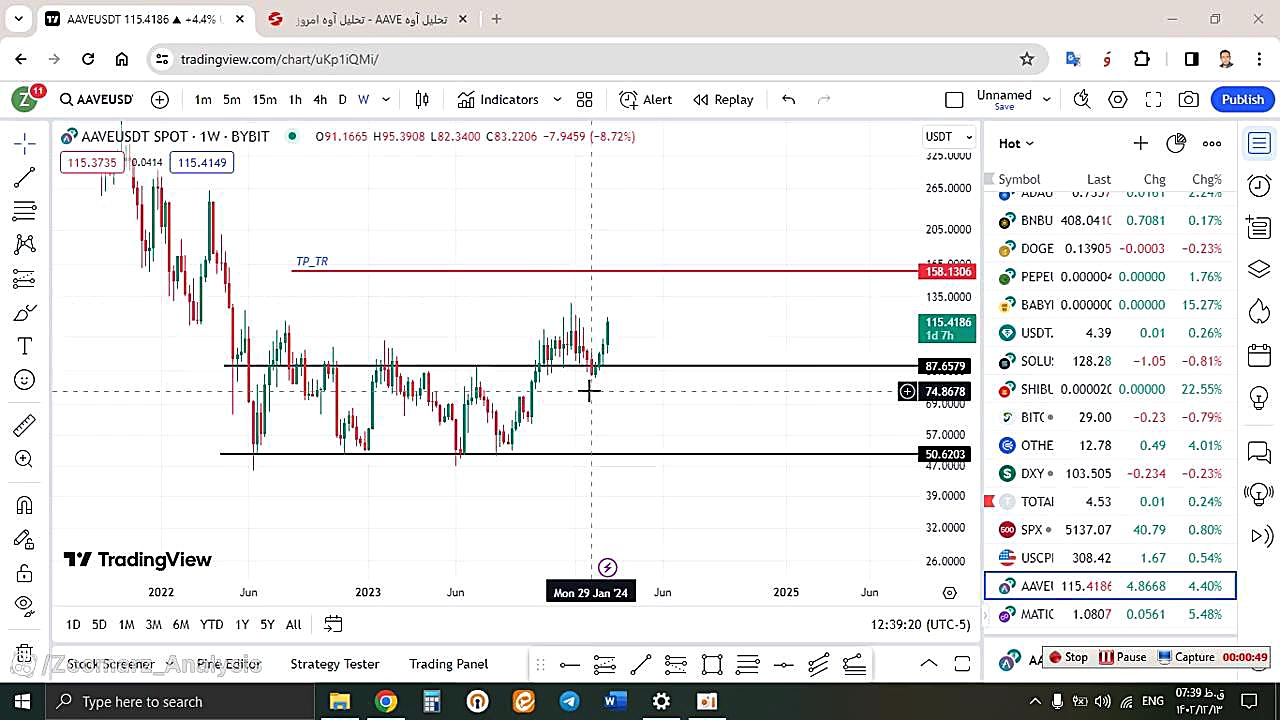The image size is (1280, 720).
Task: Open the economic calendar panel
Action: pyautogui.click(x=1259, y=354)
